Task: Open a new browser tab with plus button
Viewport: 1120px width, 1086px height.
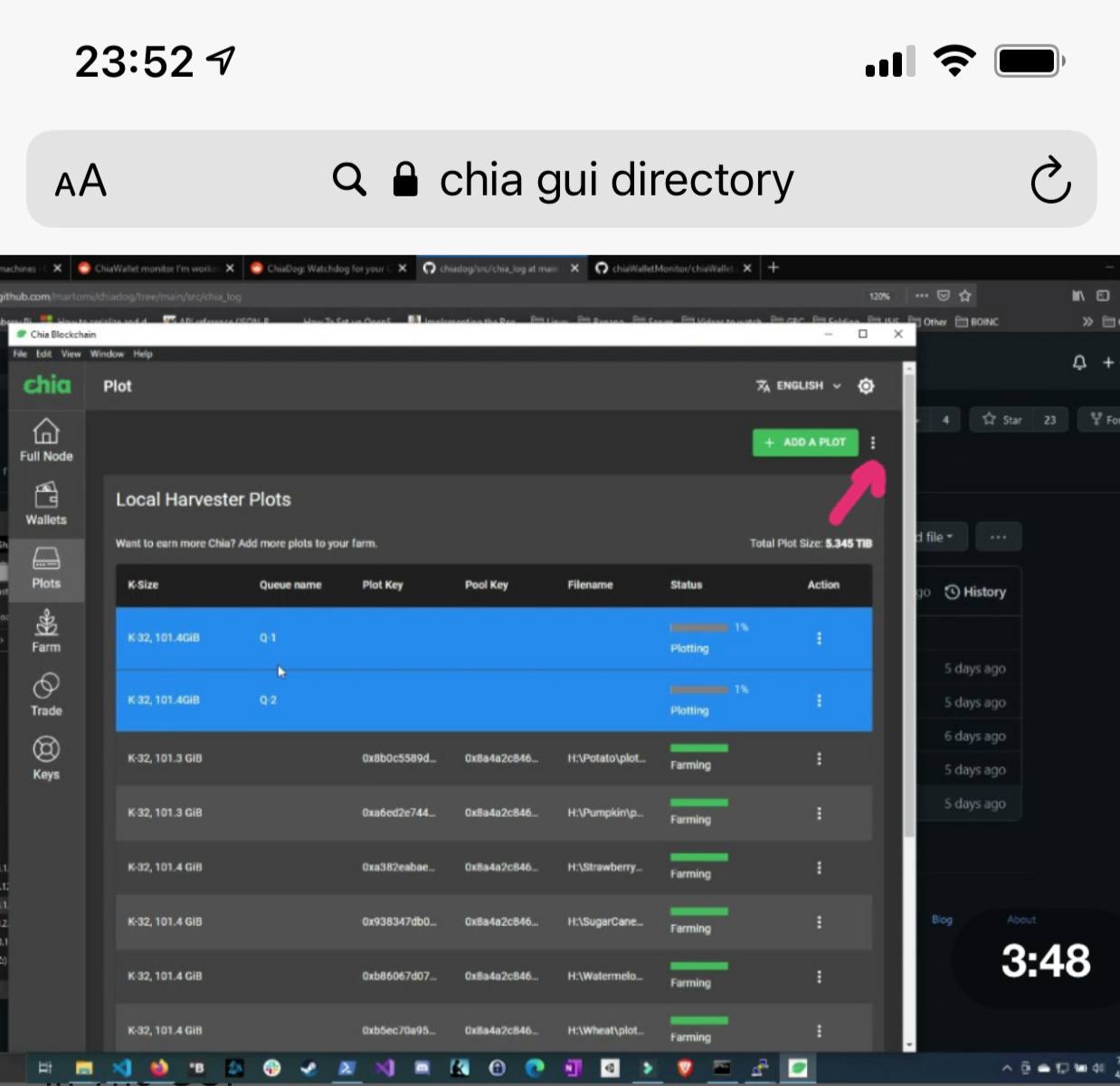Action: 773,267
